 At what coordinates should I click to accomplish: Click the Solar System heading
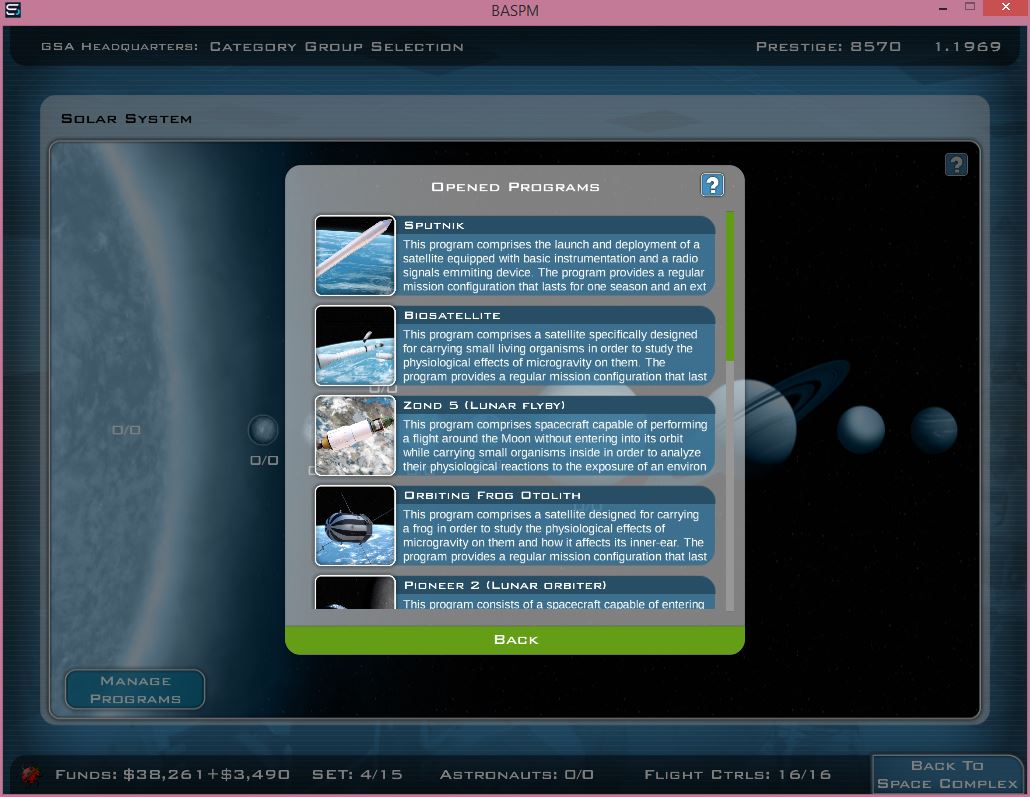pos(126,119)
